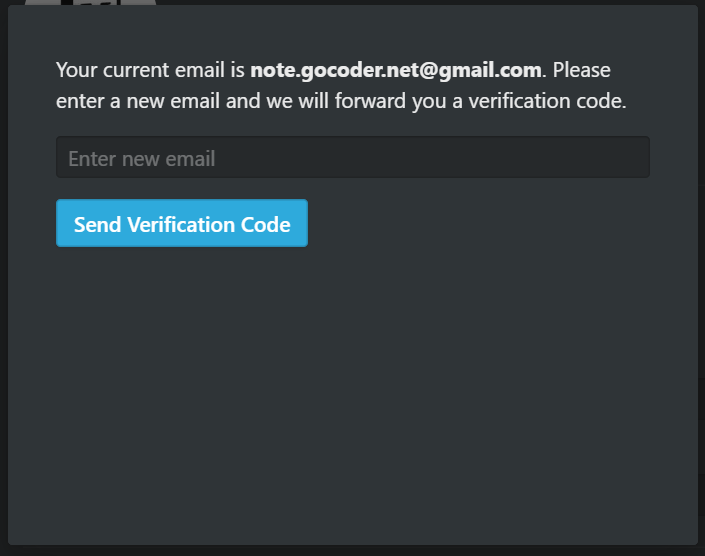Screen dimensions: 705x556
Task: Click the Send Verification Code button
Action: pyautogui.click(x=182, y=223)
